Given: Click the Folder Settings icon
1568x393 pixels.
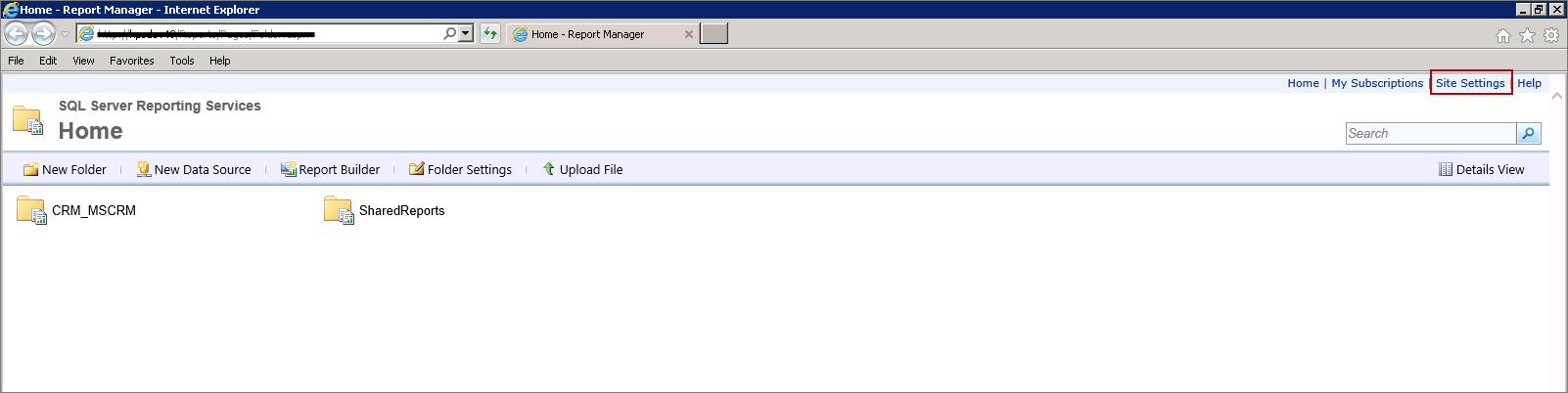Looking at the screenshot, I should point(417,169).
